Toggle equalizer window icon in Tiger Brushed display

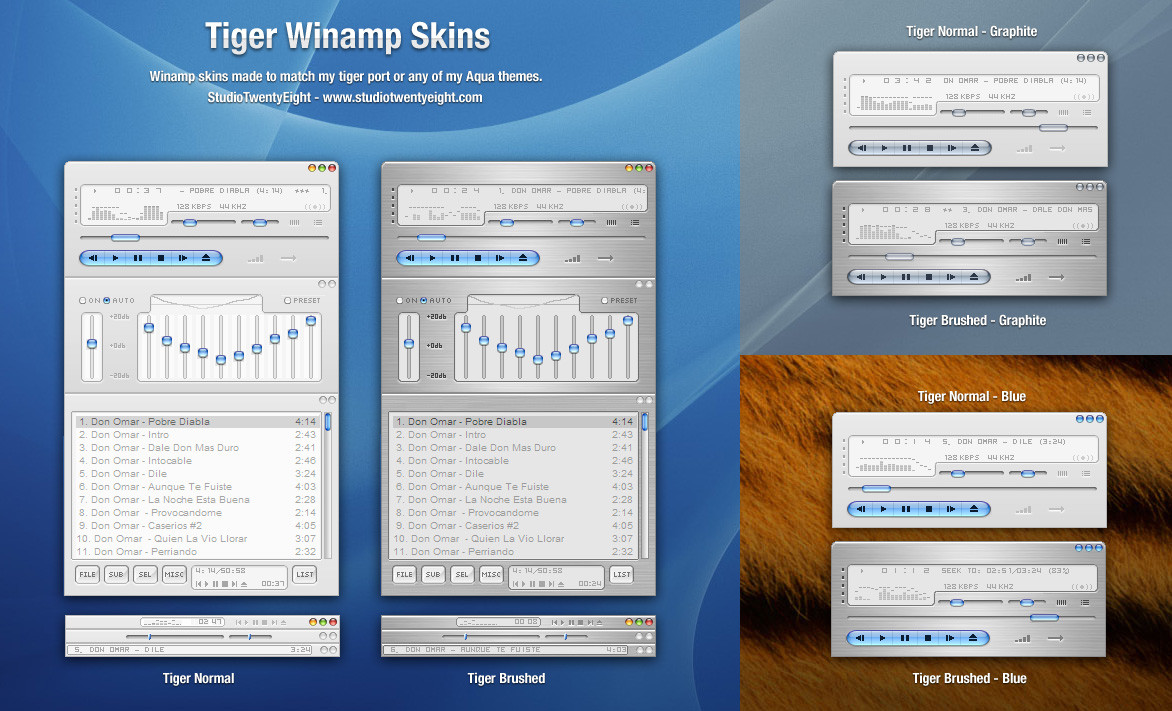point(611,222)
